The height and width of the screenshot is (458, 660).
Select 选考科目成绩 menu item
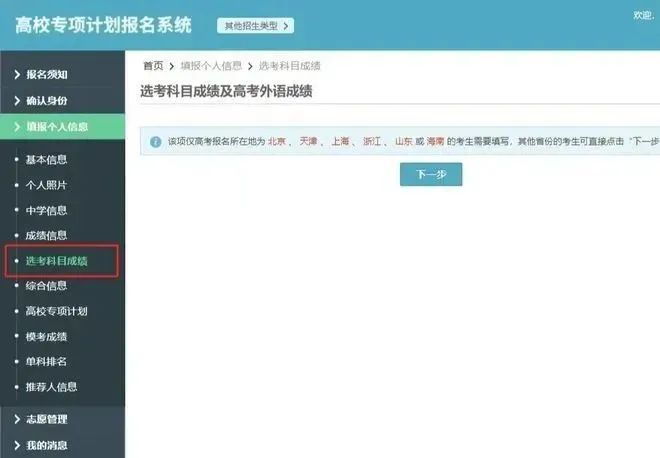(x=56, y=261)
